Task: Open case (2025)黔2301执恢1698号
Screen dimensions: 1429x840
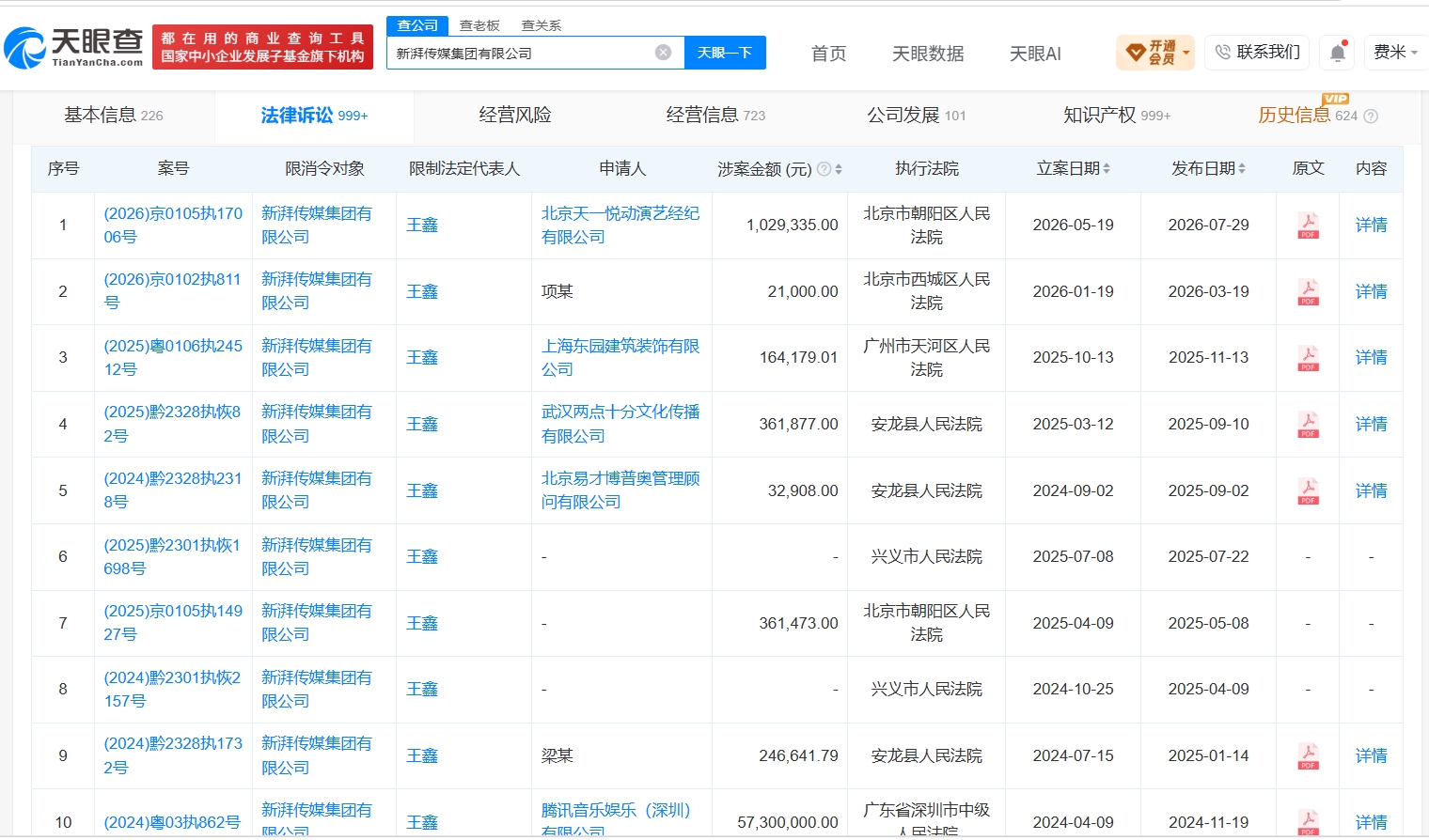Action: click(x=173, y=557)
